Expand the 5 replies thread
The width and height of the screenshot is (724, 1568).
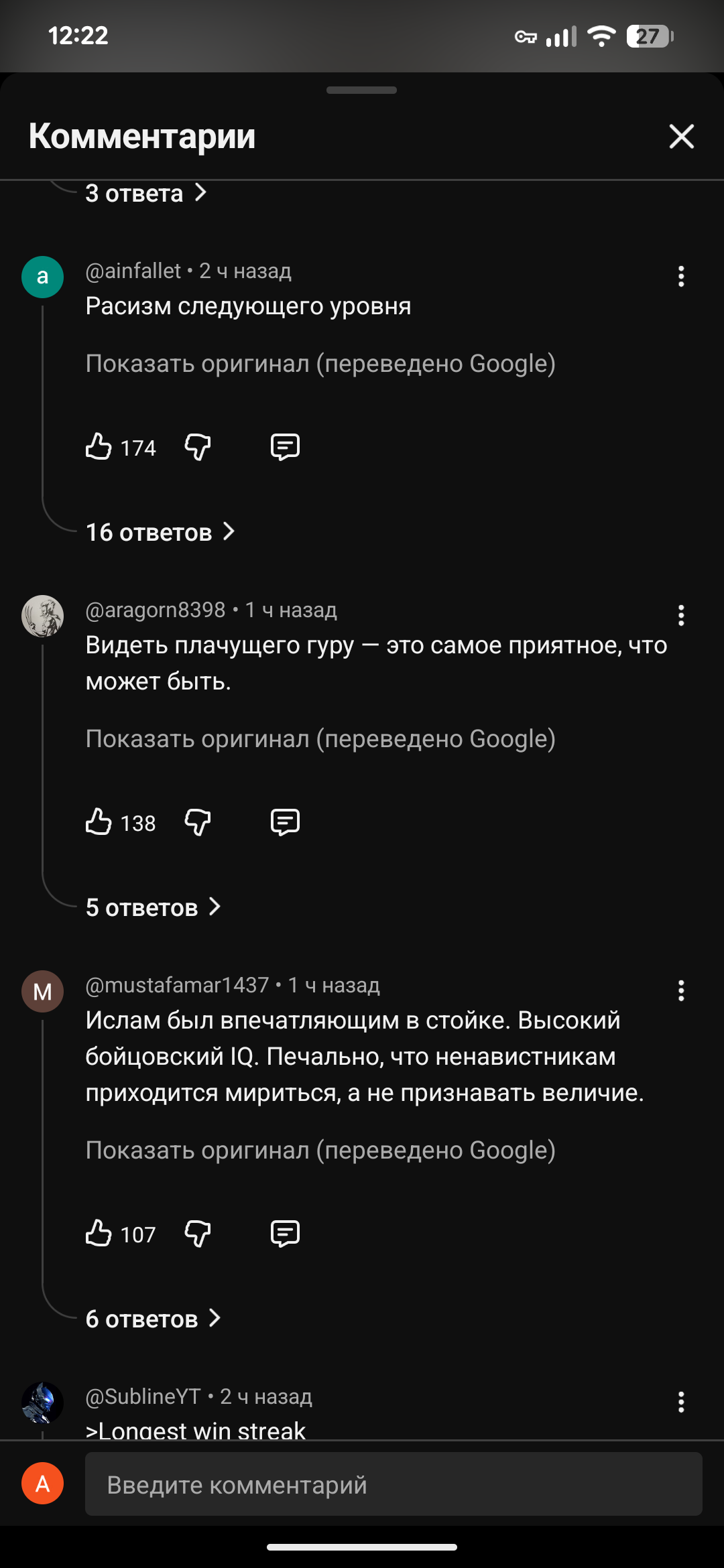point(154,907)
